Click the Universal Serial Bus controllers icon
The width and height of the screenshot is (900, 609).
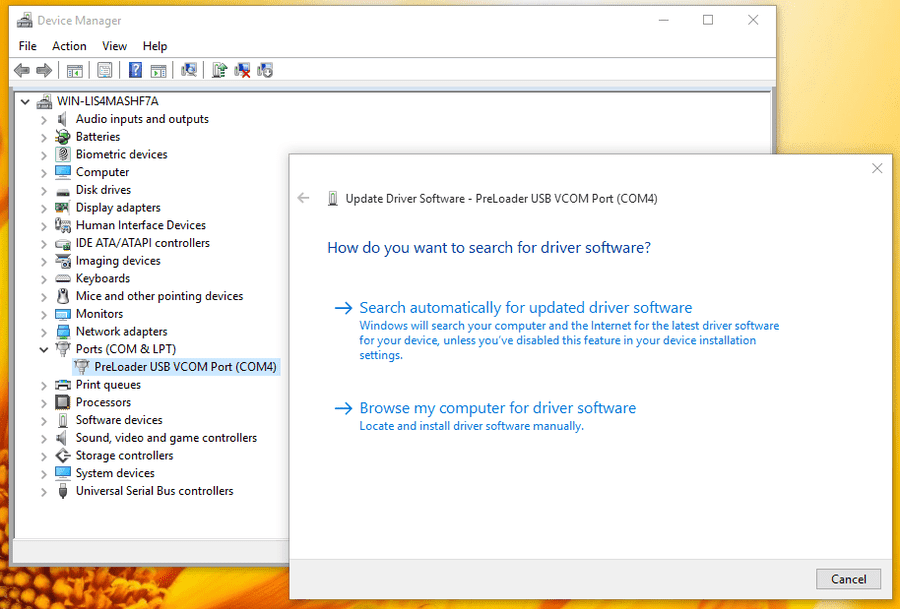pyautogui.click(x=63, y=491)
